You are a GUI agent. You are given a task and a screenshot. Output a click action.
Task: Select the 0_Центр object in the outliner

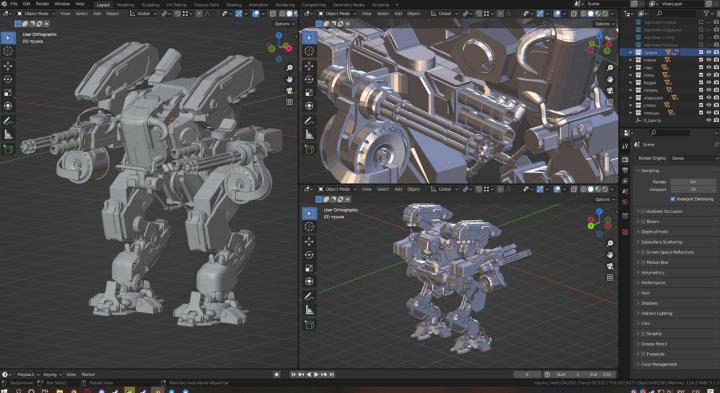(651, 120)
